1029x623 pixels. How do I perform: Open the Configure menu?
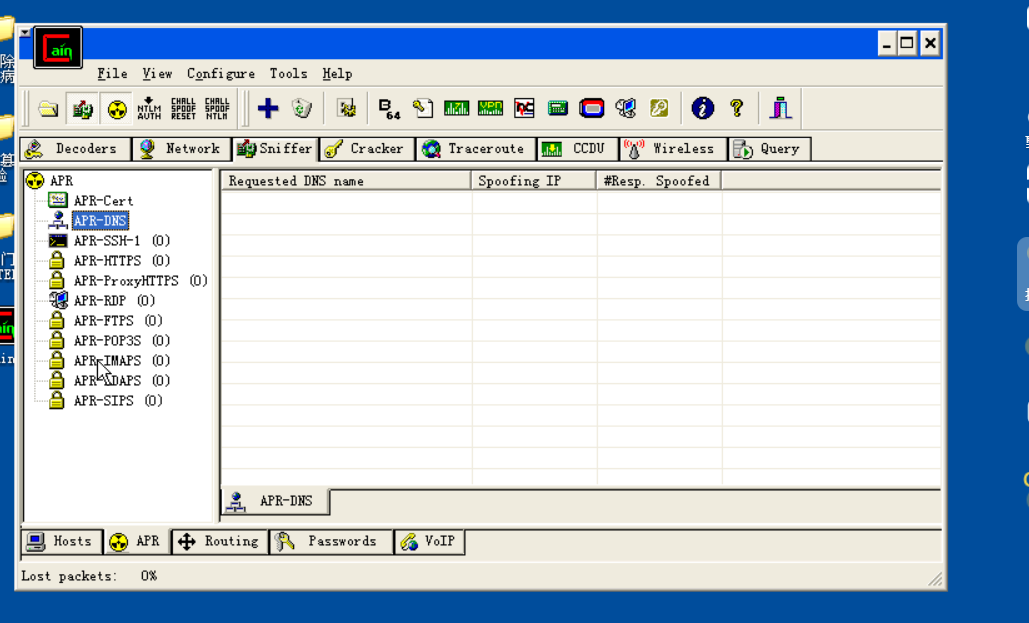[x=220, y=74]
